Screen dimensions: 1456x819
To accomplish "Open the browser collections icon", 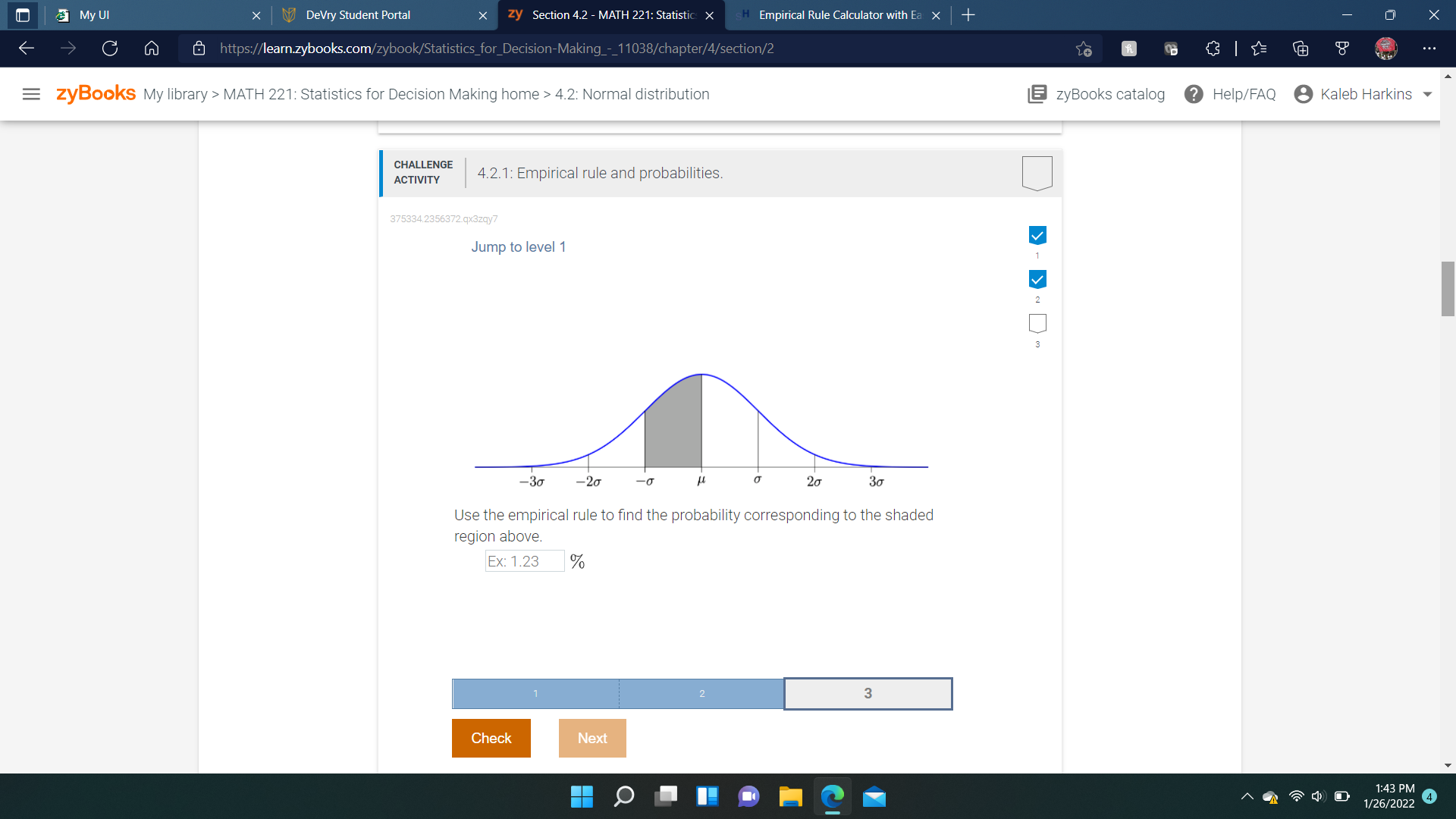I will click(1301, 49).
